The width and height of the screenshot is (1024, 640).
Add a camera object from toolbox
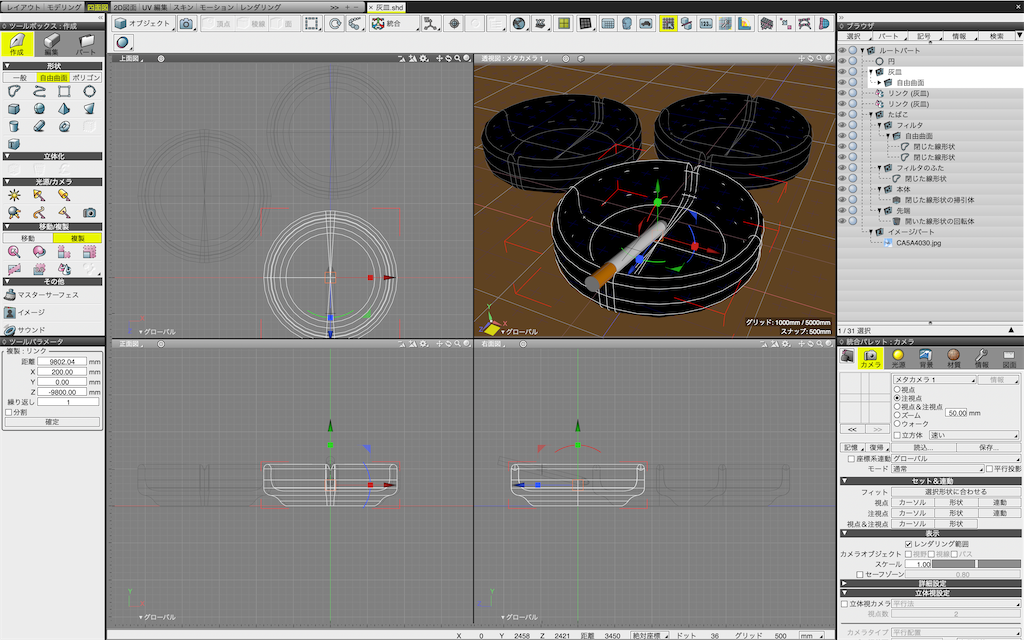click(89, 212)
